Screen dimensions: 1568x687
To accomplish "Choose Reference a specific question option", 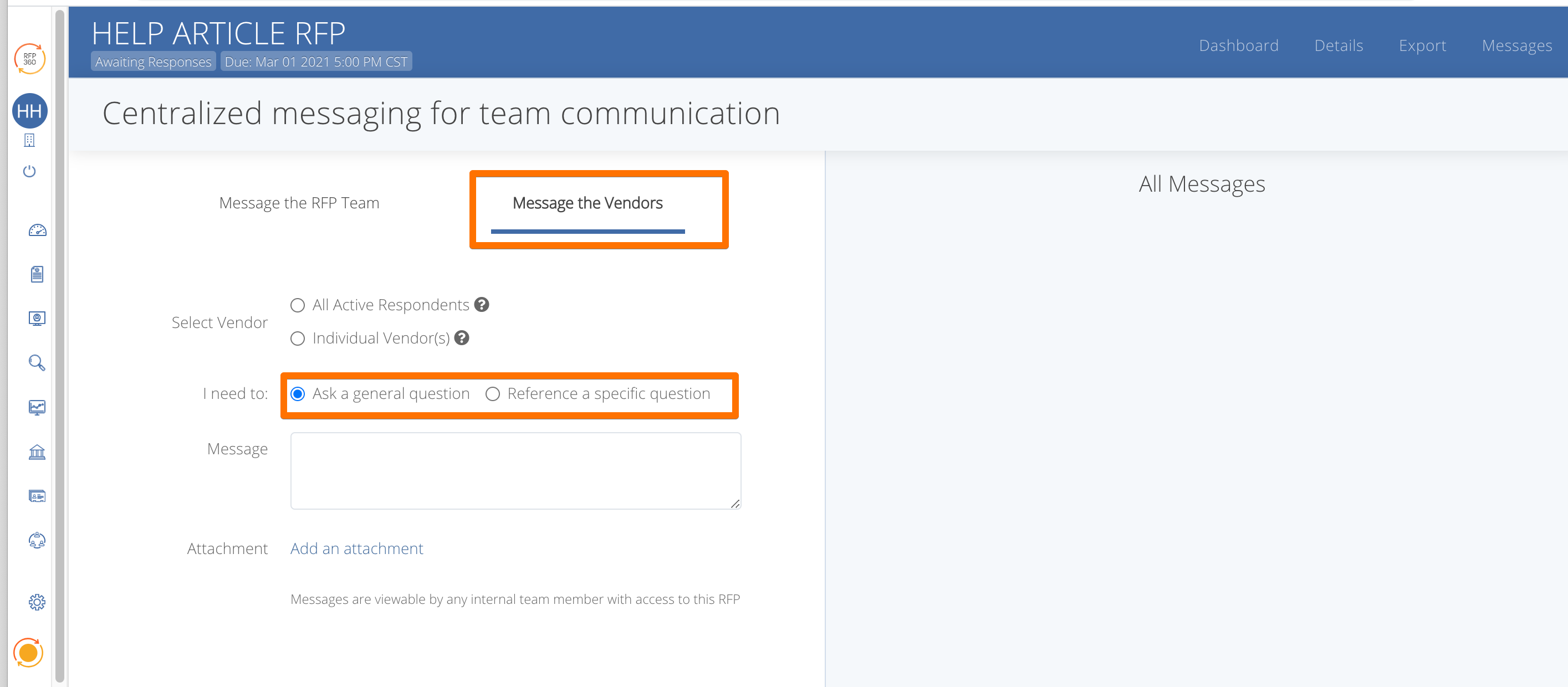I will coord(492,394).
